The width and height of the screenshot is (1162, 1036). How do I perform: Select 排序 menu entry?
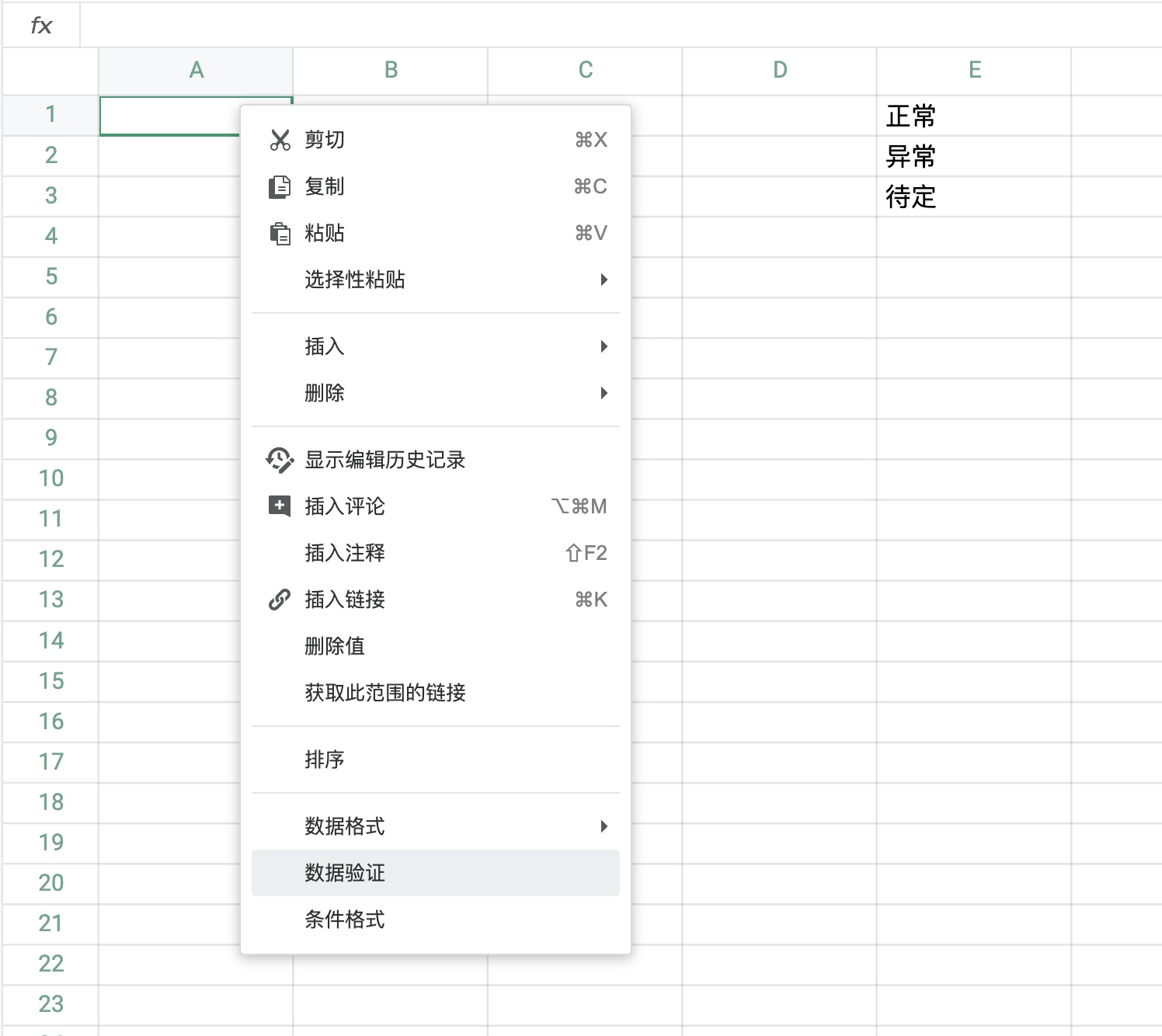coord(436,760)
